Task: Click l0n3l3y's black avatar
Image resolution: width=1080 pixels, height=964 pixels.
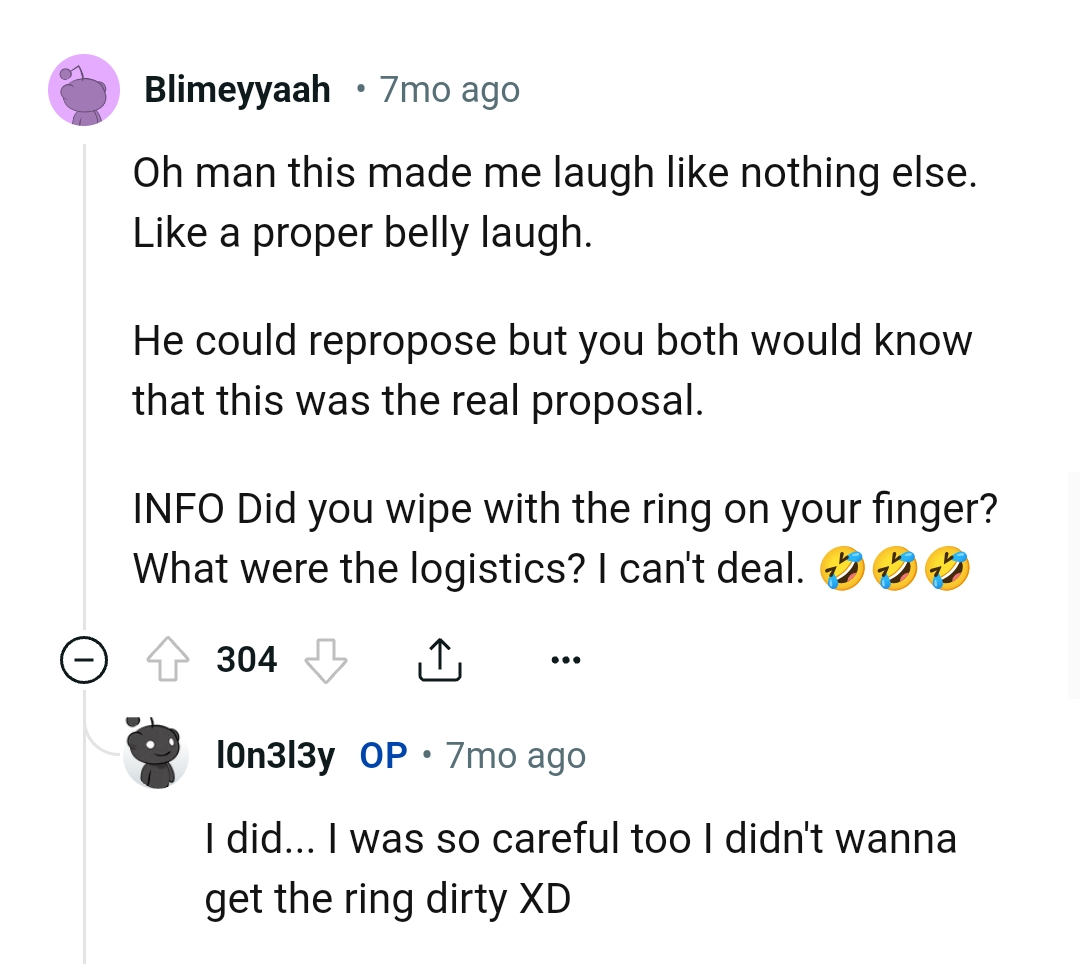Action: (x=157, y=755)
